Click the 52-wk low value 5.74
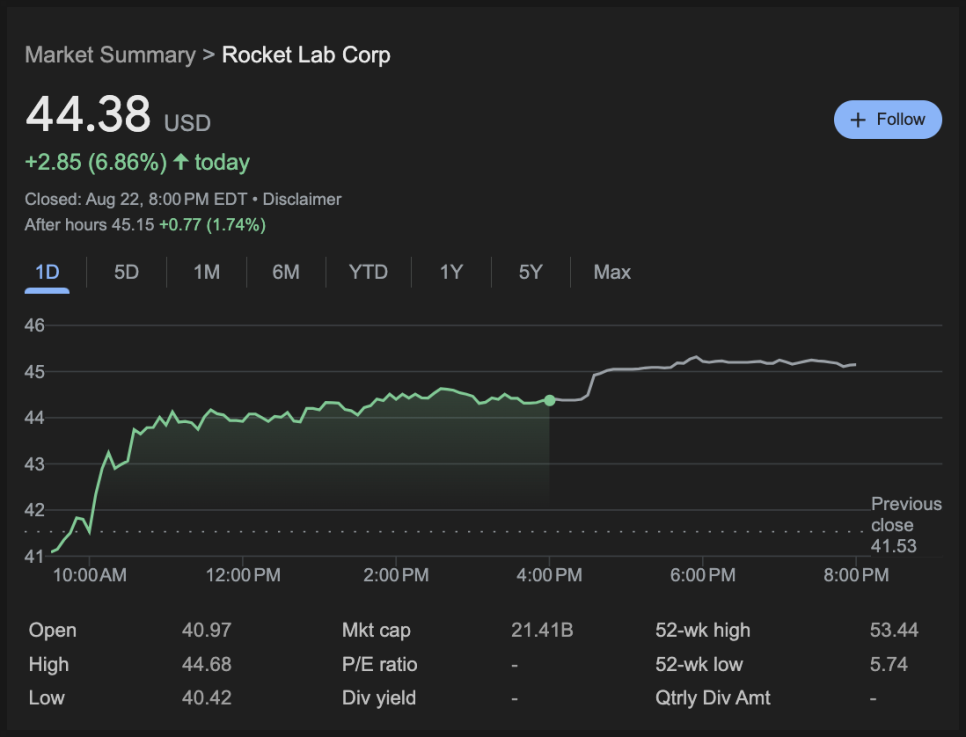 coord(889,664)
